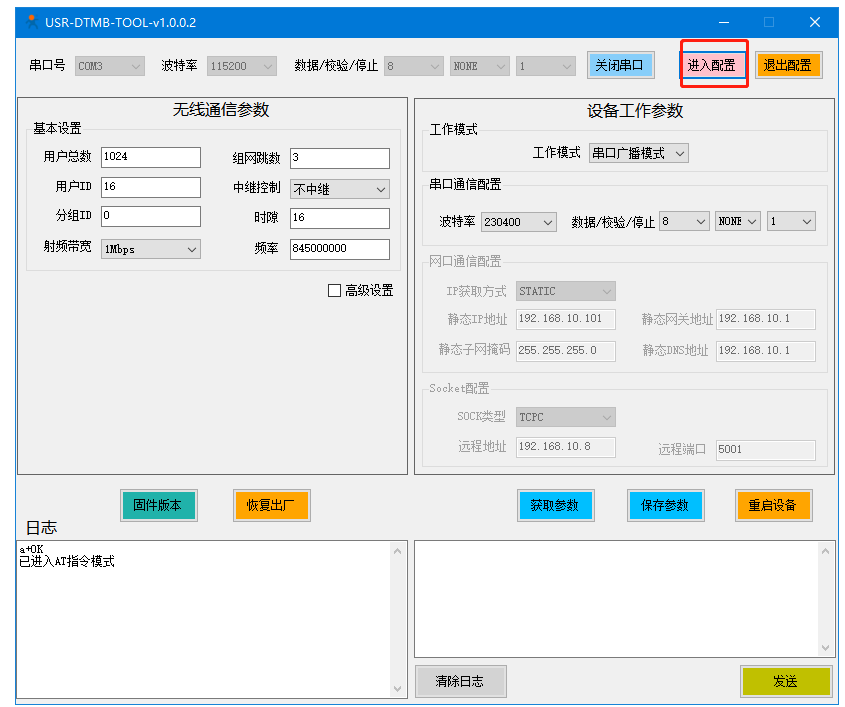Click the 退出配置 button

click(788, 66)
